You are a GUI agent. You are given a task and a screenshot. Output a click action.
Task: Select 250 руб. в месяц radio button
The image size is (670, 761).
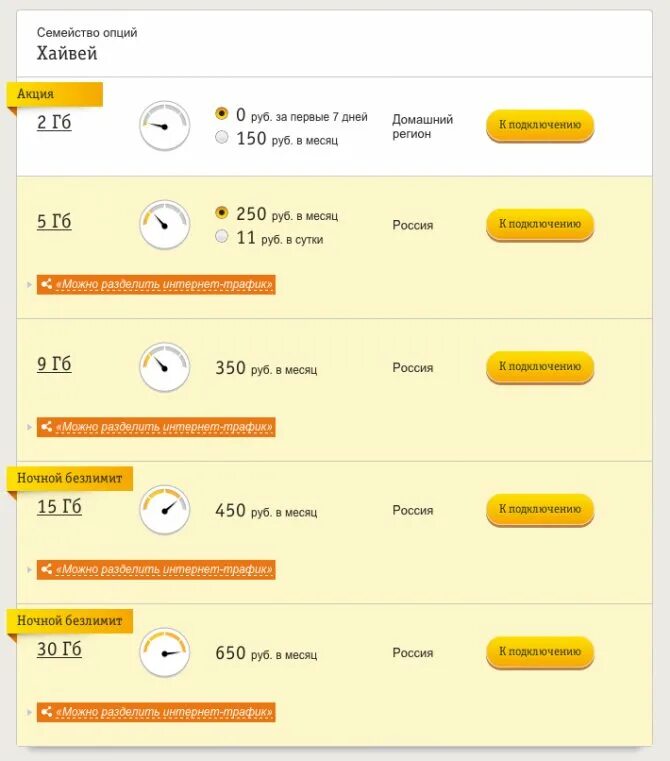click(221, 213)
